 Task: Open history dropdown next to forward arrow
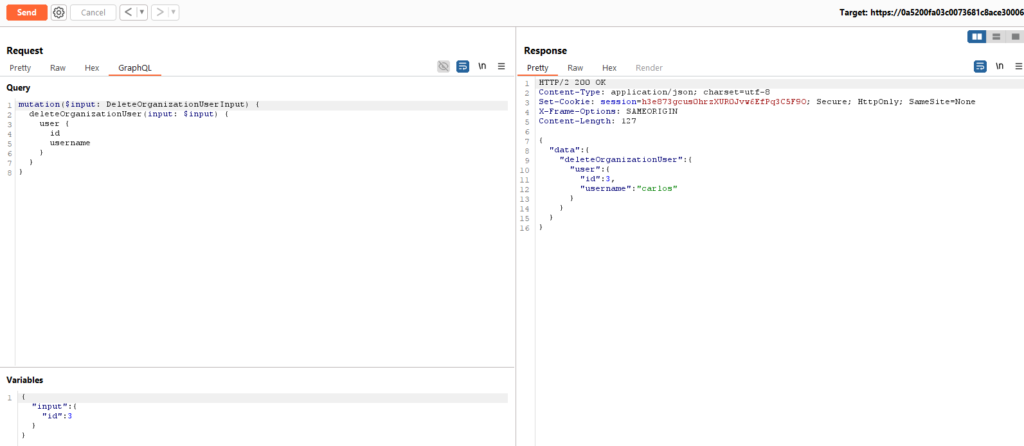point(174,12)
